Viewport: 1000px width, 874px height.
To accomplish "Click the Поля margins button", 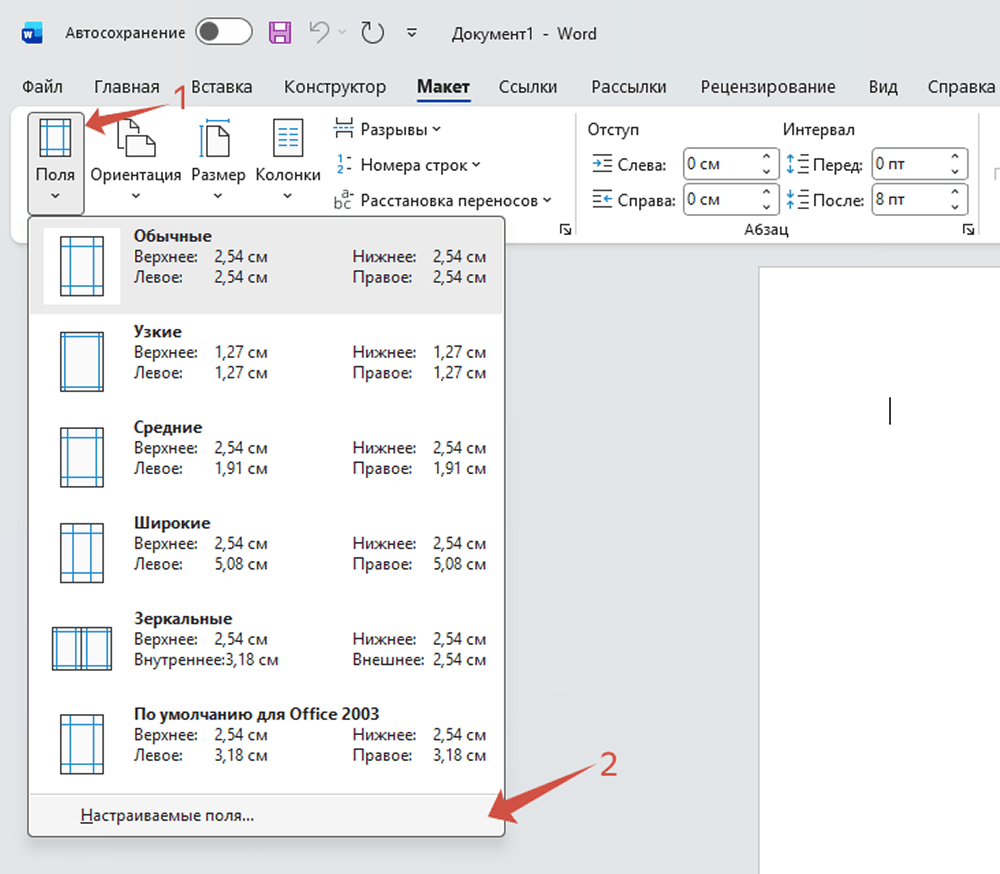I will click(55, 163).
